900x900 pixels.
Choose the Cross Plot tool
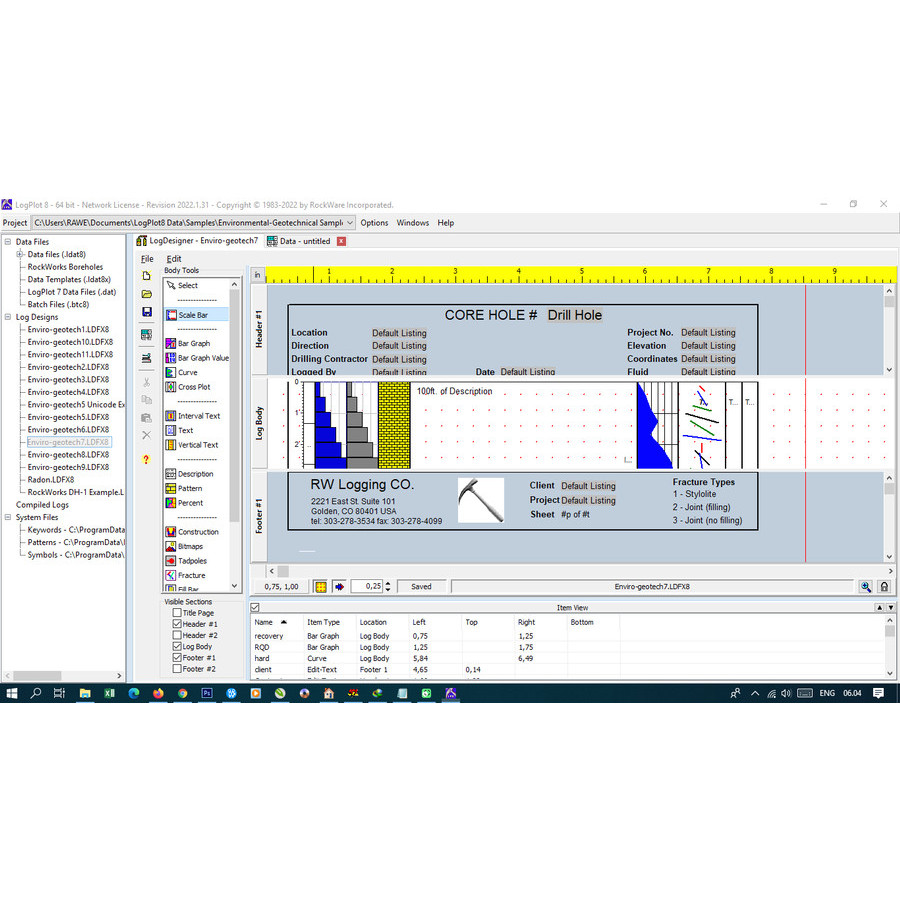193,387
